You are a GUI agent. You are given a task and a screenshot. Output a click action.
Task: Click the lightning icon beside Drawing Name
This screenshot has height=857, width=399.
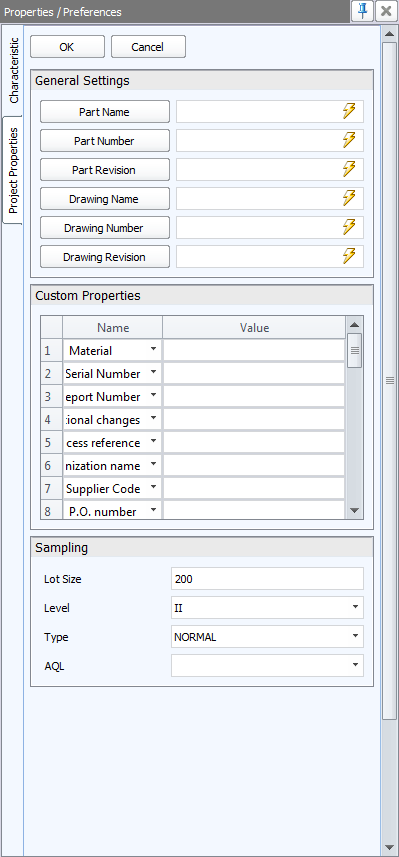click(349, 198)
